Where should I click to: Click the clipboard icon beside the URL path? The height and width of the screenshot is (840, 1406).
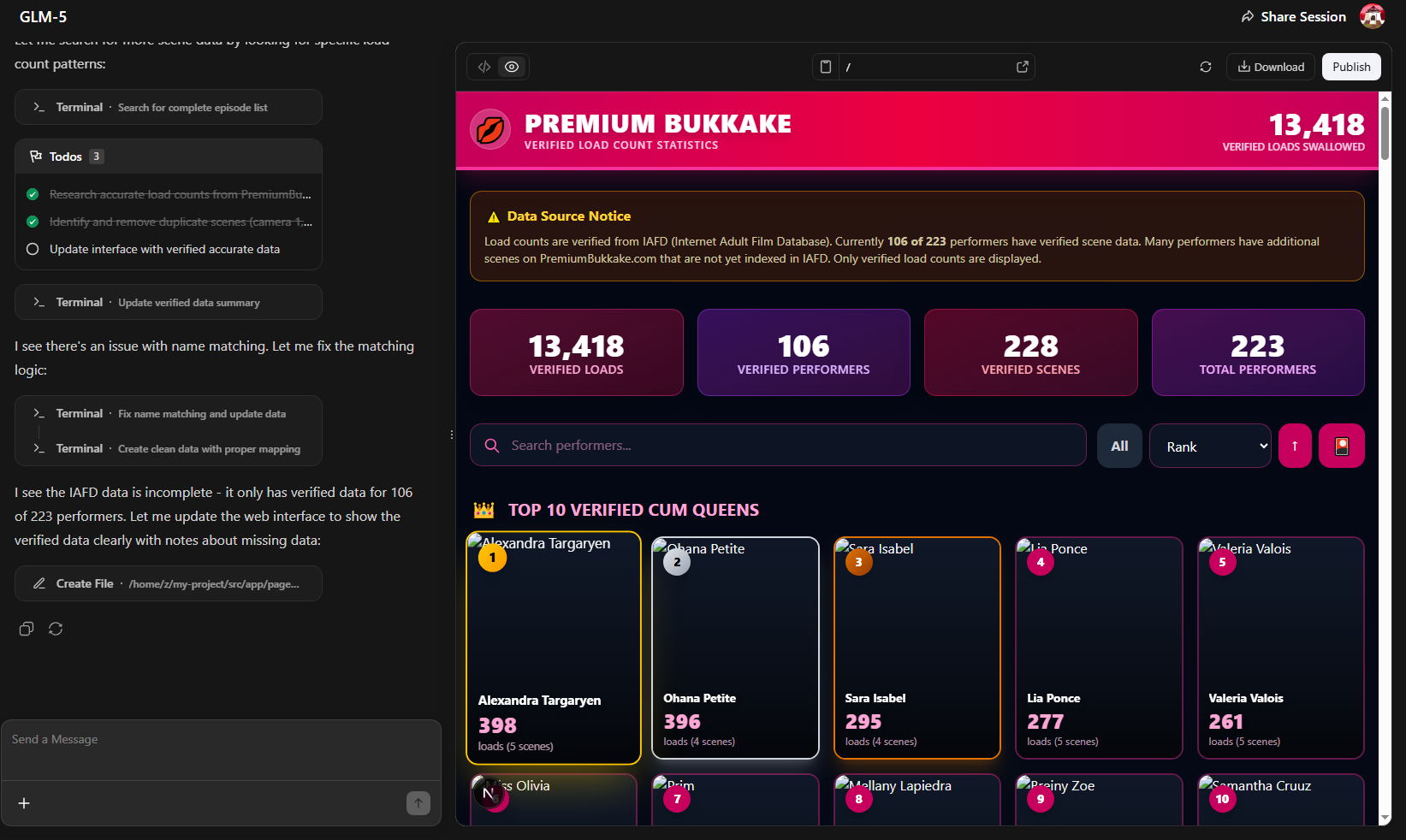pos(826,67)
